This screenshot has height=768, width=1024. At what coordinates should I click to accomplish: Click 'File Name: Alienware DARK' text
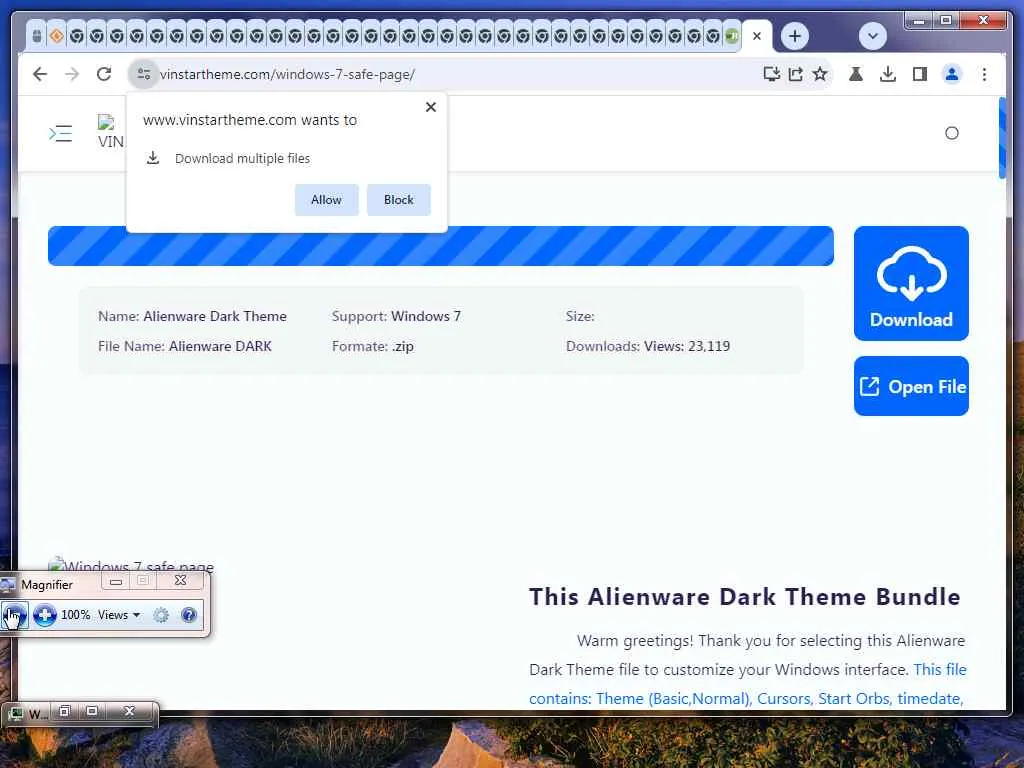coord(185,346)
